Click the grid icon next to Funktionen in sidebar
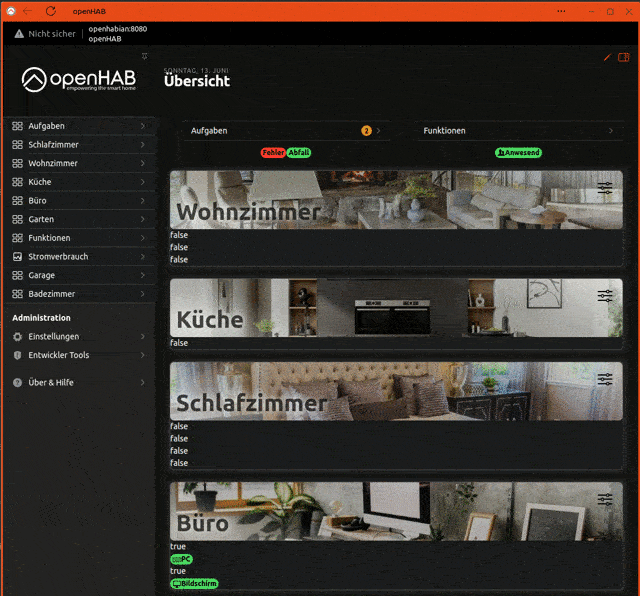 (x=18, y=238)
